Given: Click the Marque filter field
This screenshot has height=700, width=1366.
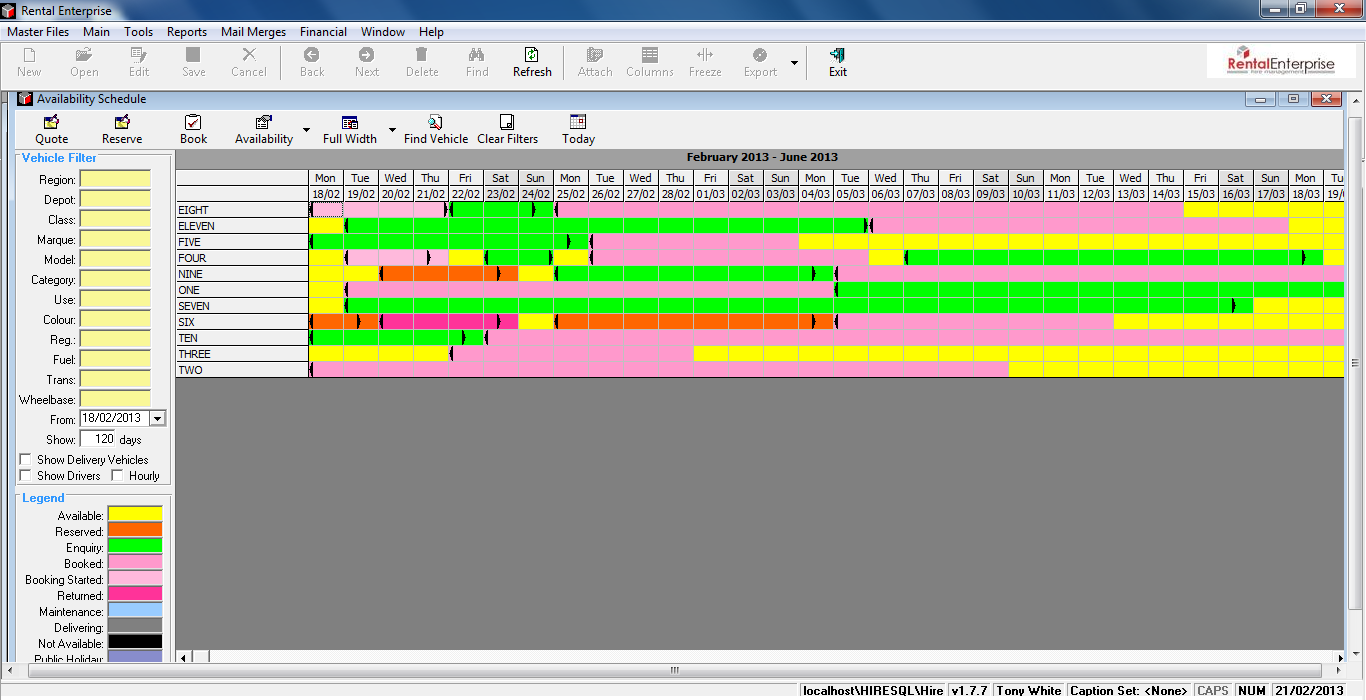Looking at the screenshot, I should (x=115, y=239).
